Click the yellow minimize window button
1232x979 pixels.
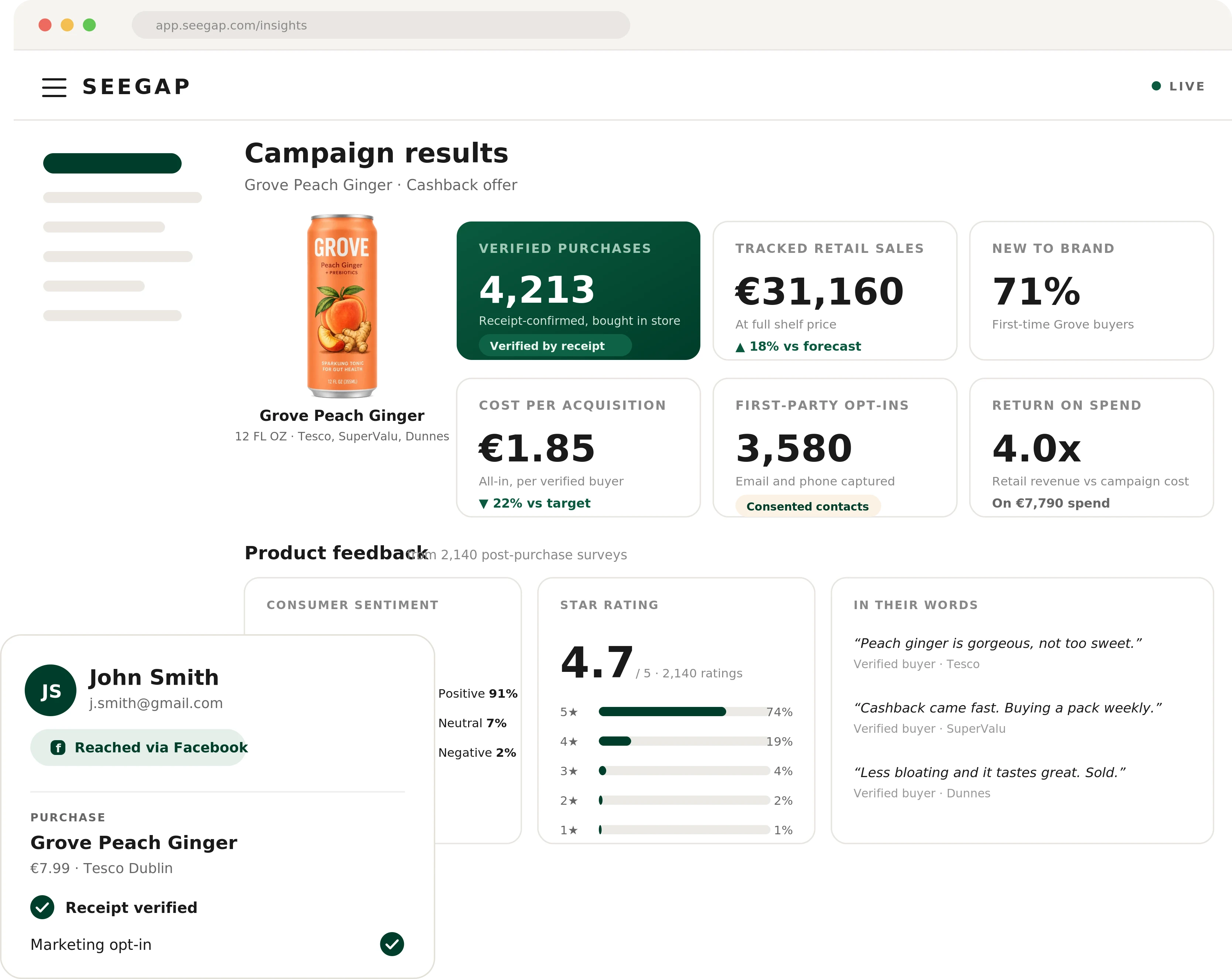coord(68,25)
